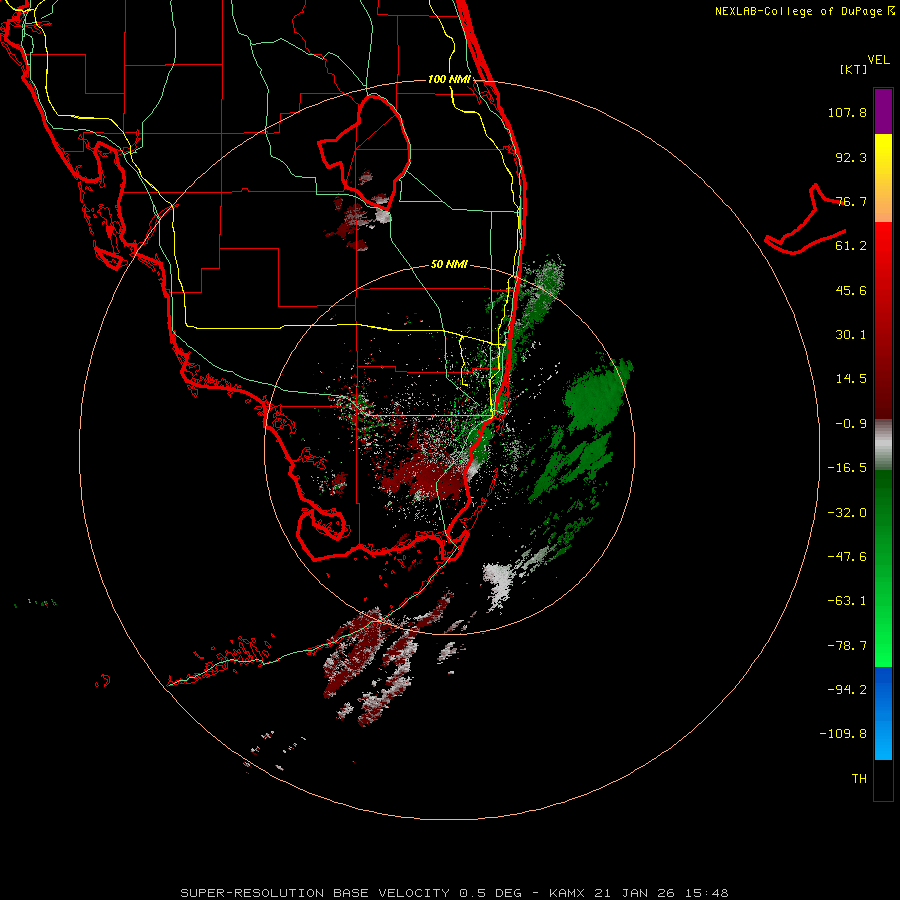Image resolution: width=900 pixels, height=900 pixels.
Task: Select the -0.9 scale value
Action: (x=851, y=424)
